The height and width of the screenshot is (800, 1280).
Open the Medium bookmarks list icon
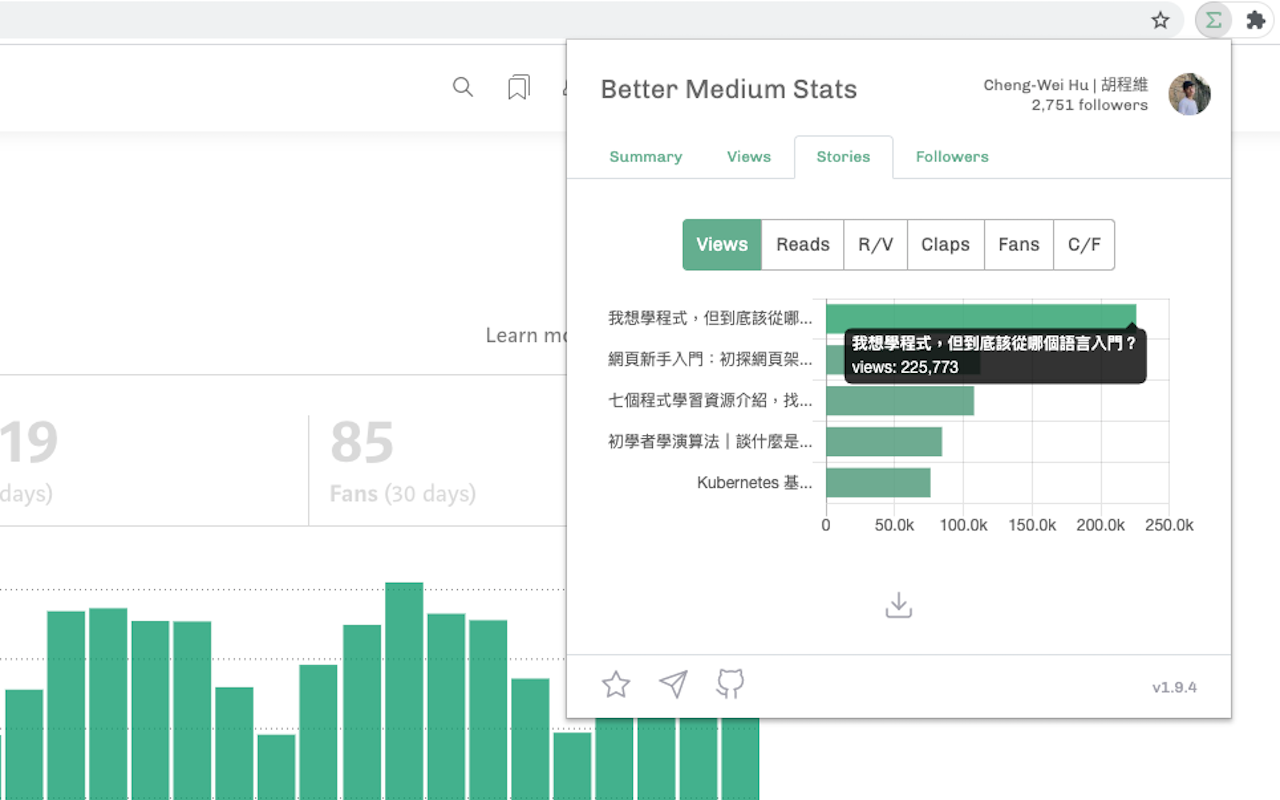tap(518, 88)
